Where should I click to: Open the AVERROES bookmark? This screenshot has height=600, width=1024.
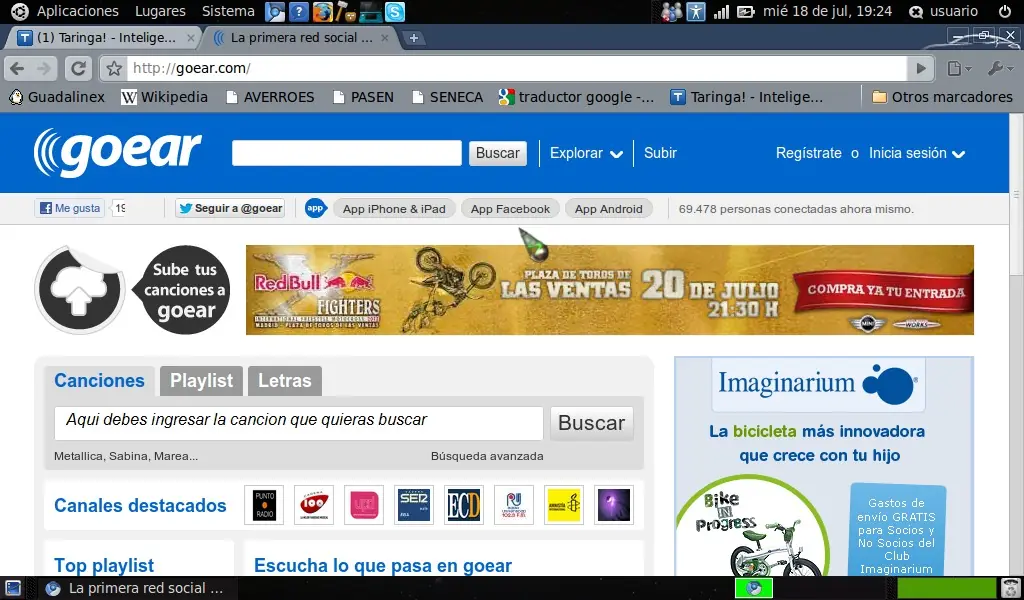pos(270,97)
